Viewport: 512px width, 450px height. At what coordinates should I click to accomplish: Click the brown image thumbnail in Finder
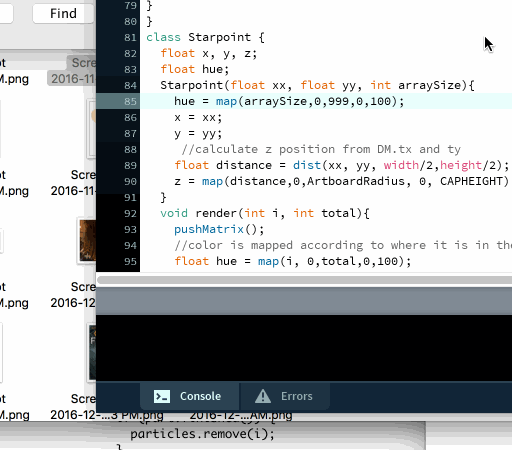[x=87, y=241]
